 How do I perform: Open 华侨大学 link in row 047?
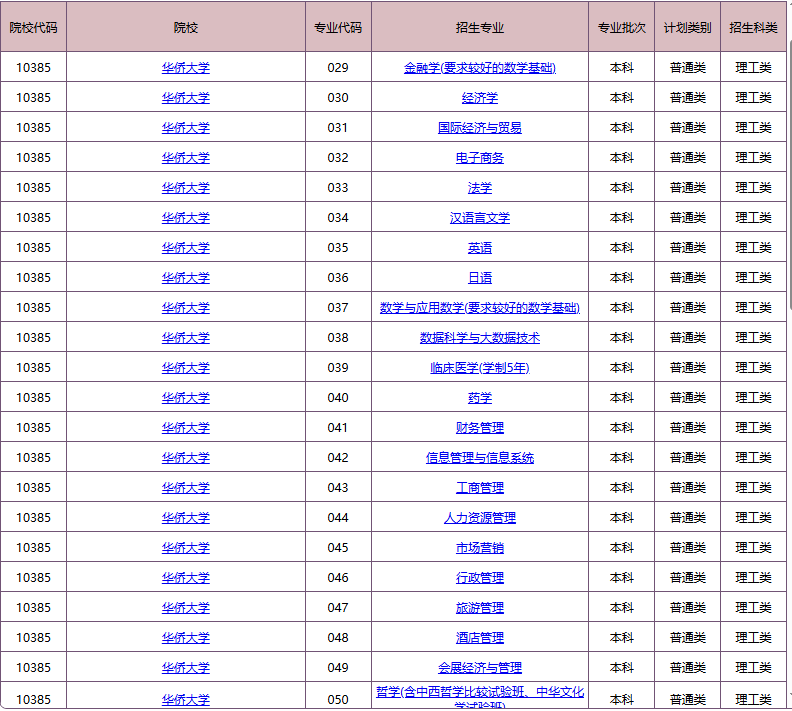[x=185, y=608]
